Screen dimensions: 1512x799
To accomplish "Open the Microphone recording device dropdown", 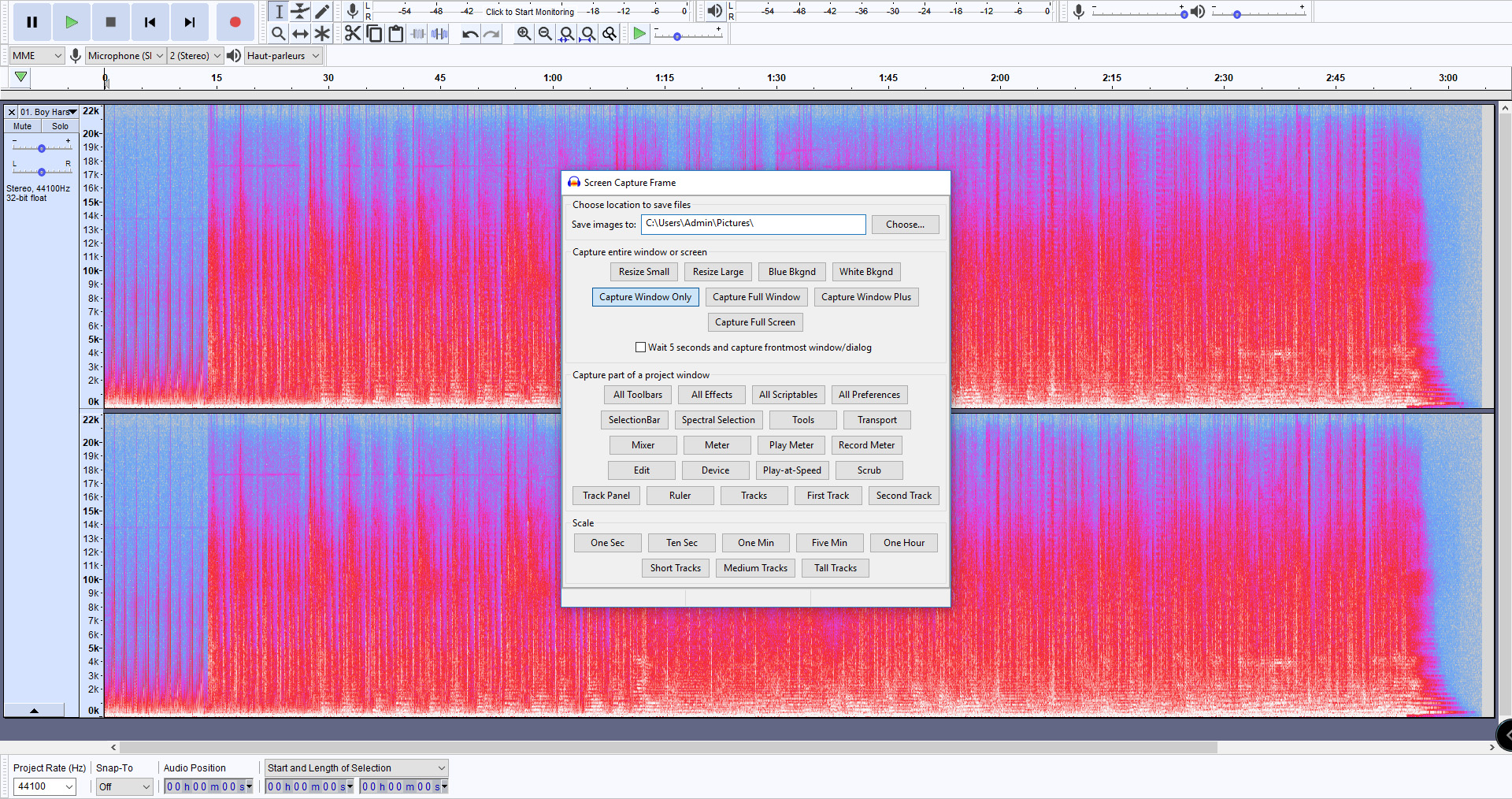I will [x=125, y=56].
